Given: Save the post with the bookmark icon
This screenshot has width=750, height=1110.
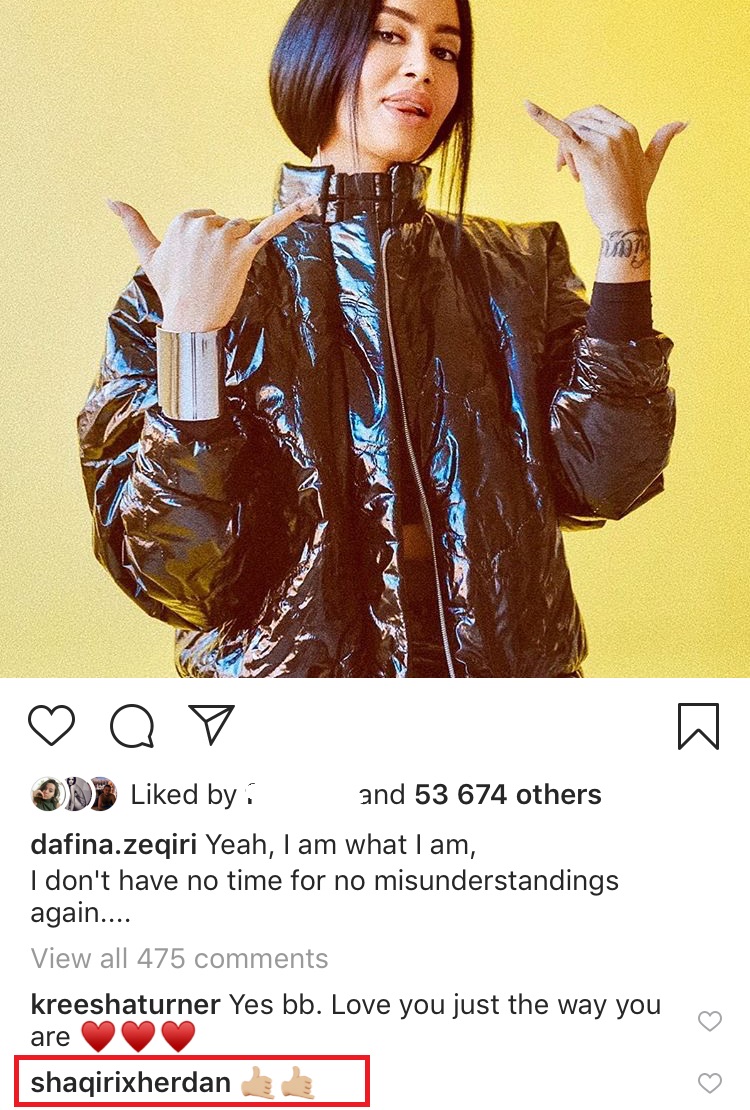Looking at the screenshot, I should [x=698, y=726].
